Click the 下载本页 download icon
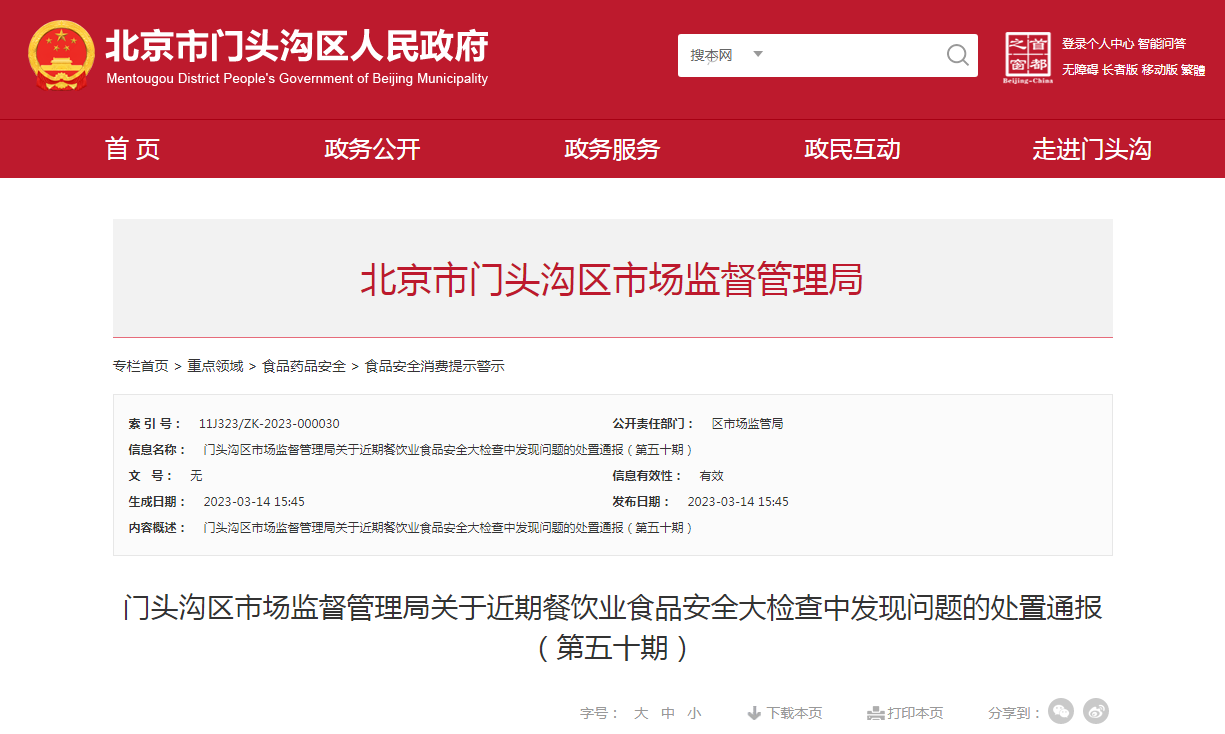 pyautogui.click(x=754, y=713)
